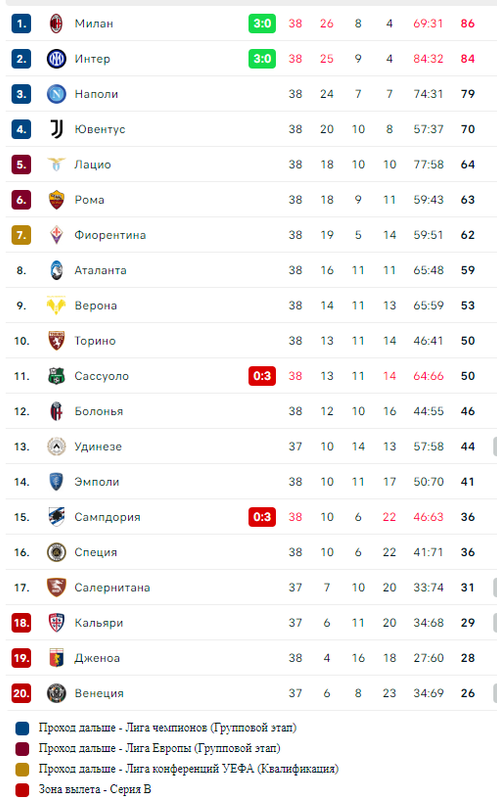Click the Fiorentina club emblem

pos(56,235)
